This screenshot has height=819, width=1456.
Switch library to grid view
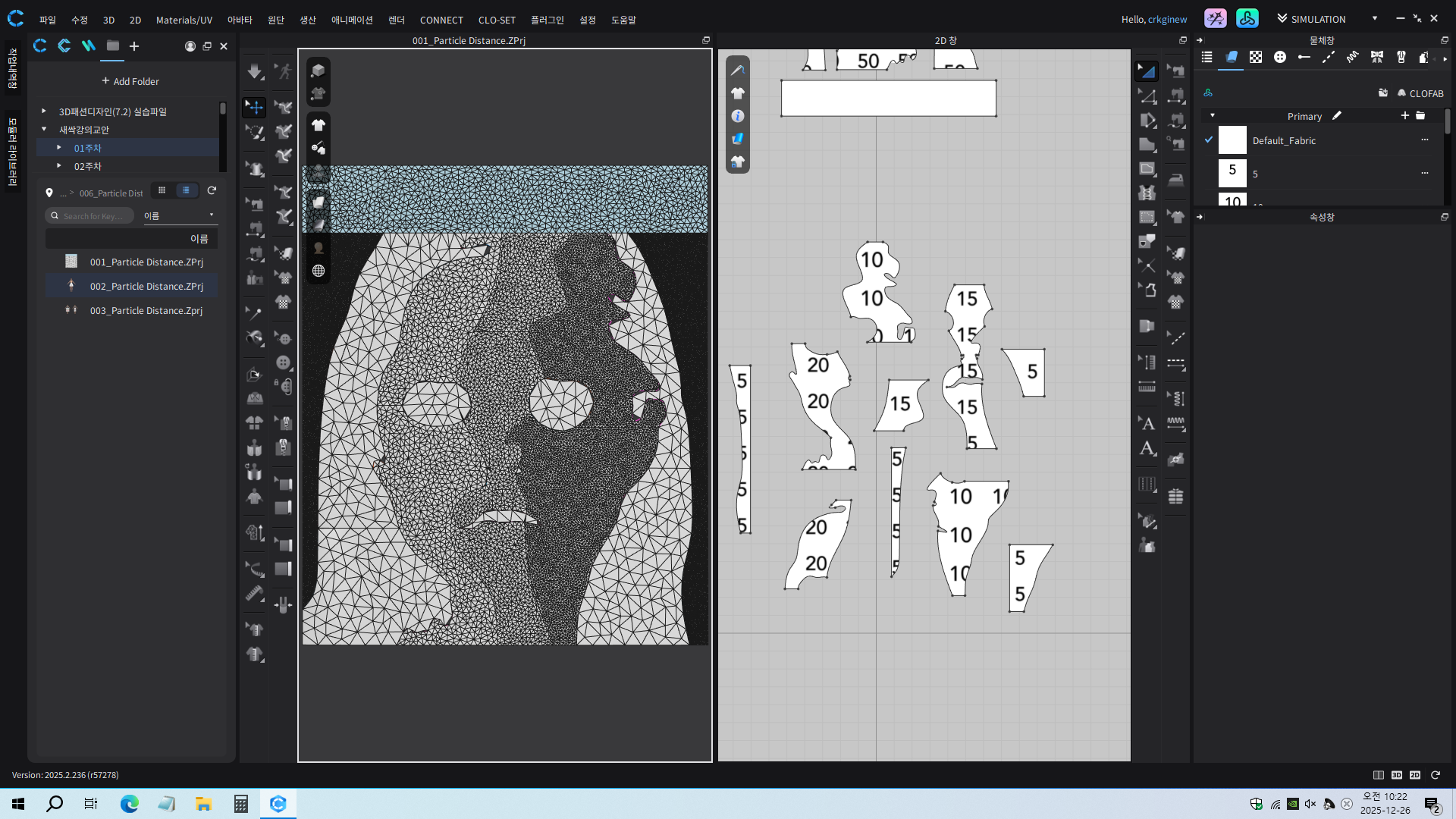(162, 191)
